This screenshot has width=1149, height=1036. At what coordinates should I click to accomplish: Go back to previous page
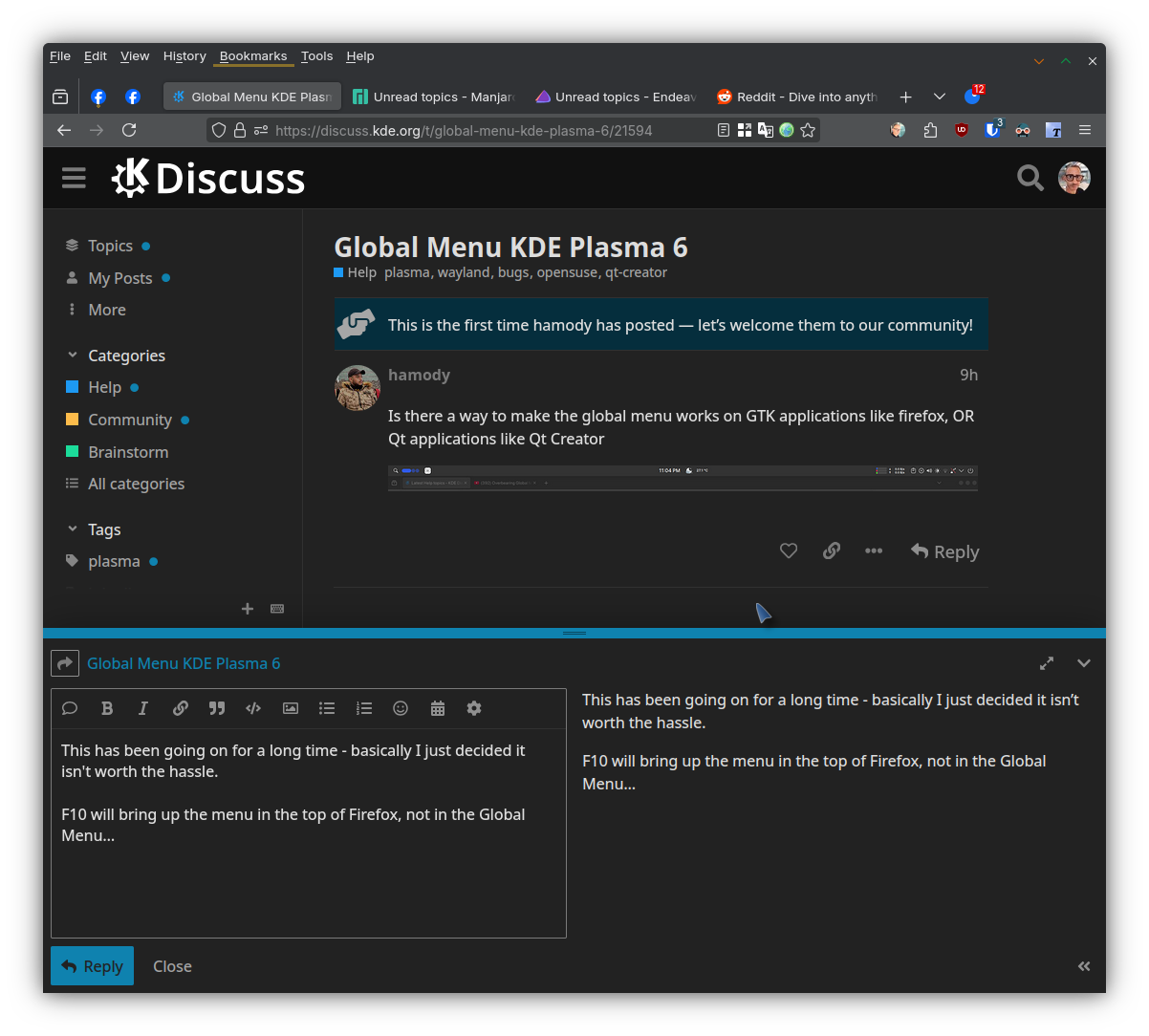[64, 130]
